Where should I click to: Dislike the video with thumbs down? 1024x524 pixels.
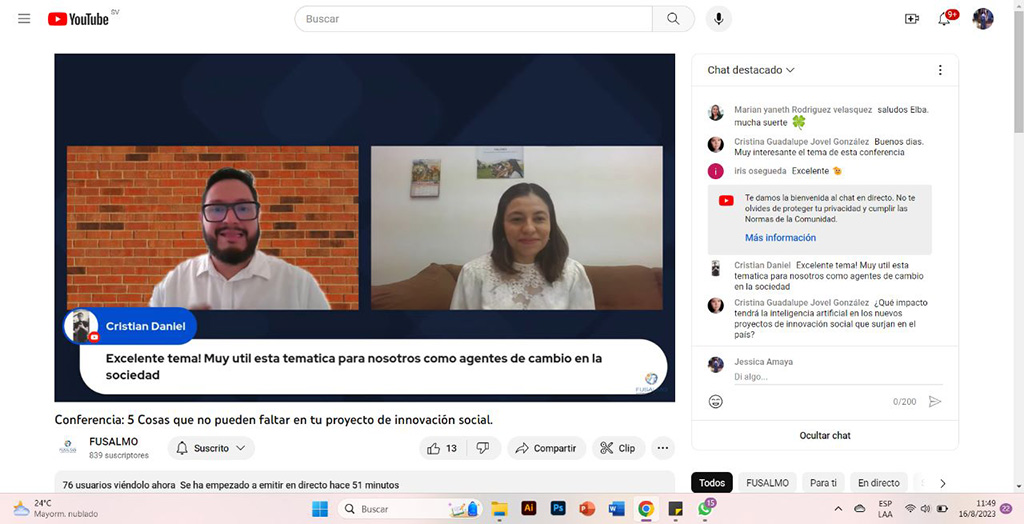click(482, 448)
